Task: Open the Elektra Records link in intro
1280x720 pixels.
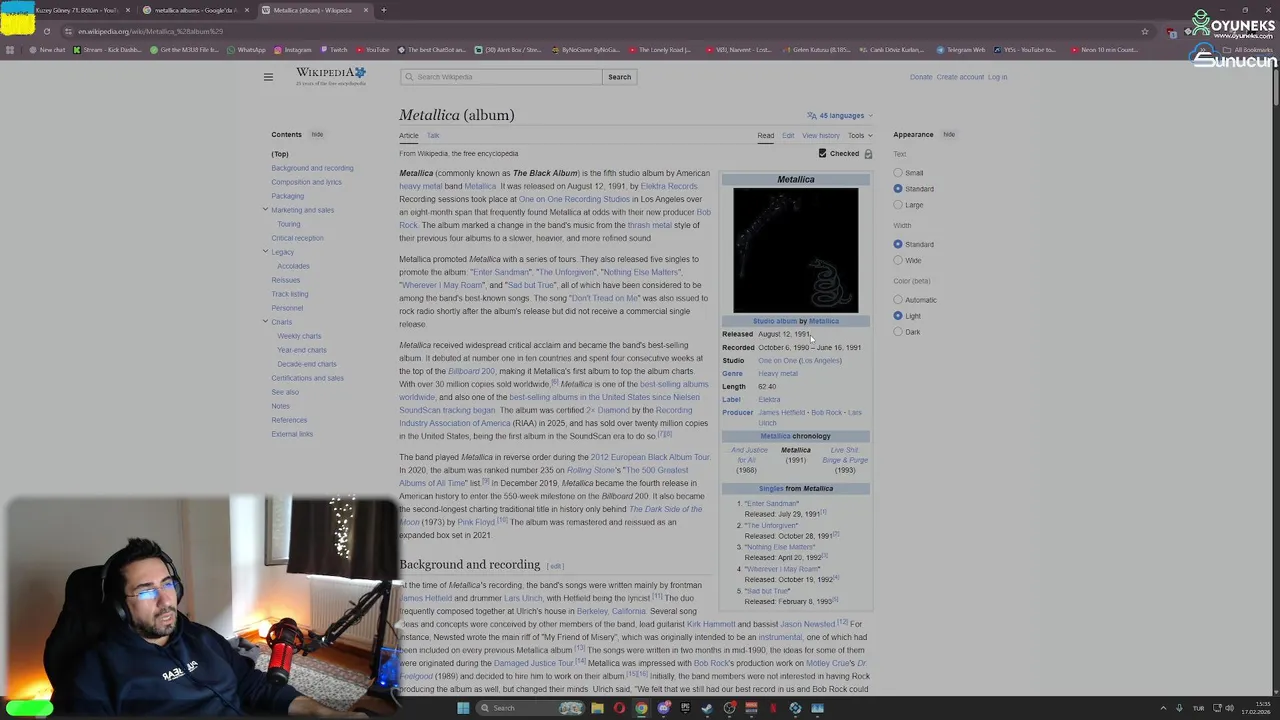Action: (669, 186)
